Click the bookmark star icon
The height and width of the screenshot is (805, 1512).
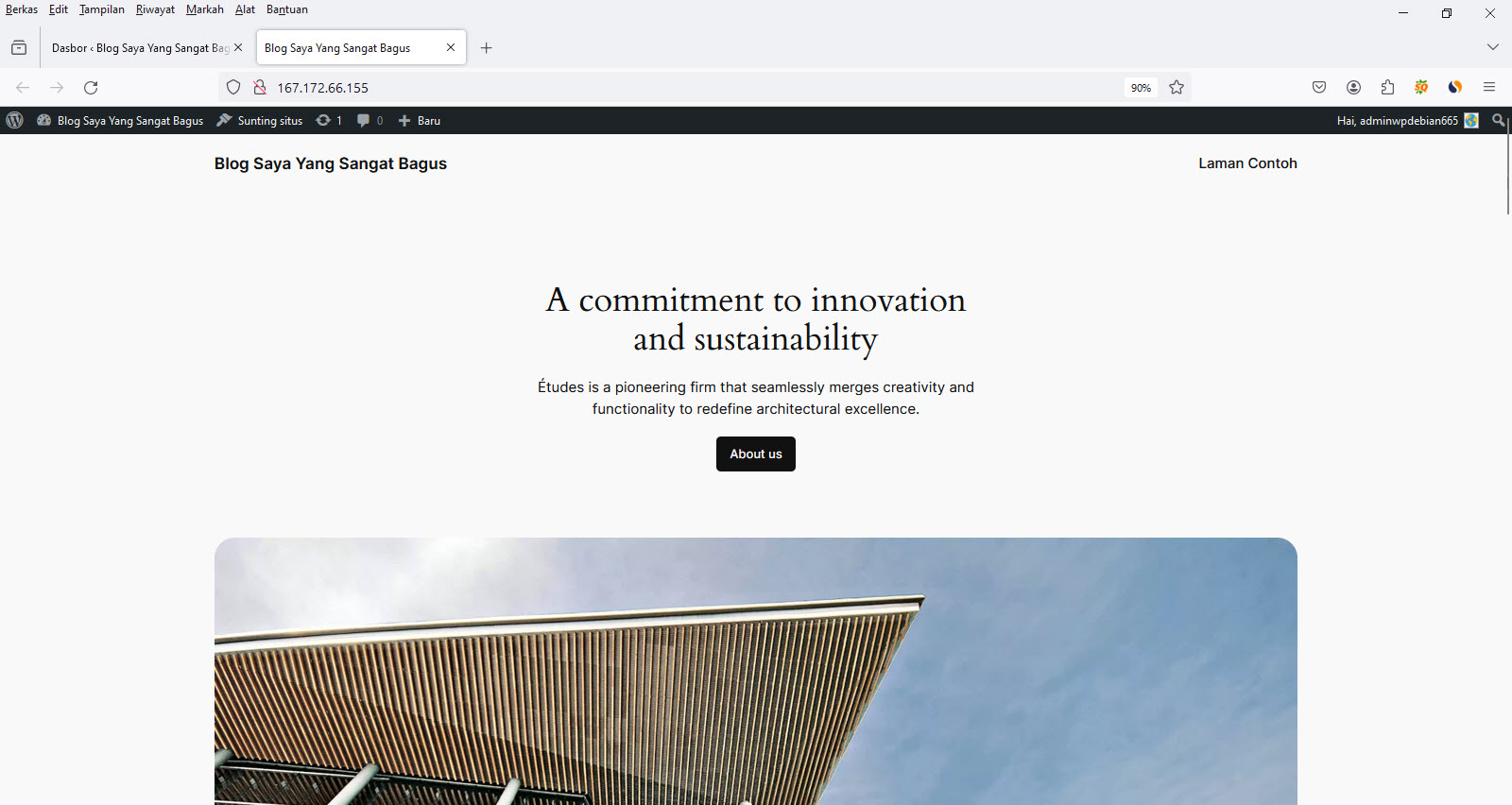point(1177,88)
